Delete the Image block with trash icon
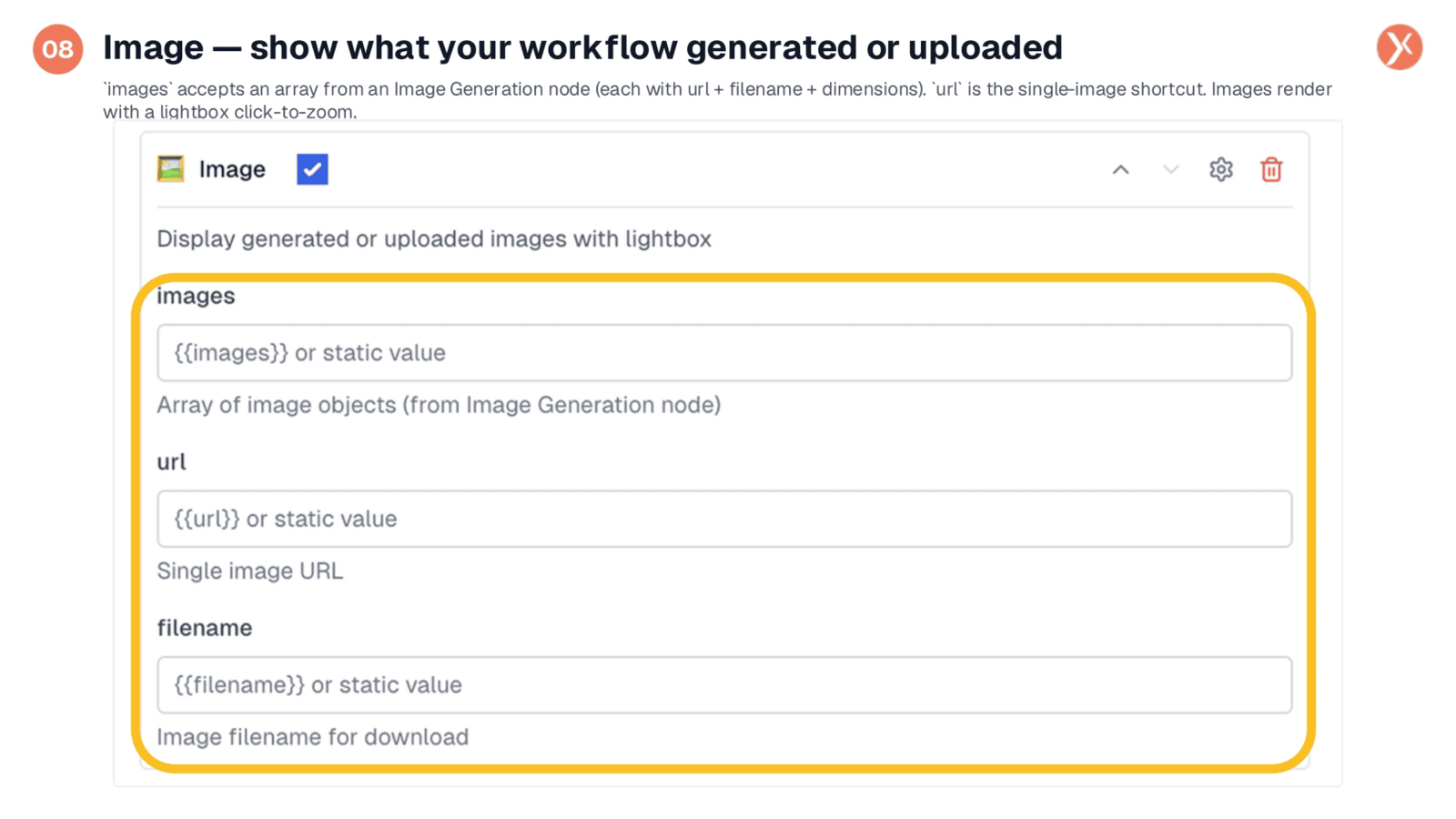Image resolution: width=1456 pixels, height=819 pixels. click(1271, 169)
